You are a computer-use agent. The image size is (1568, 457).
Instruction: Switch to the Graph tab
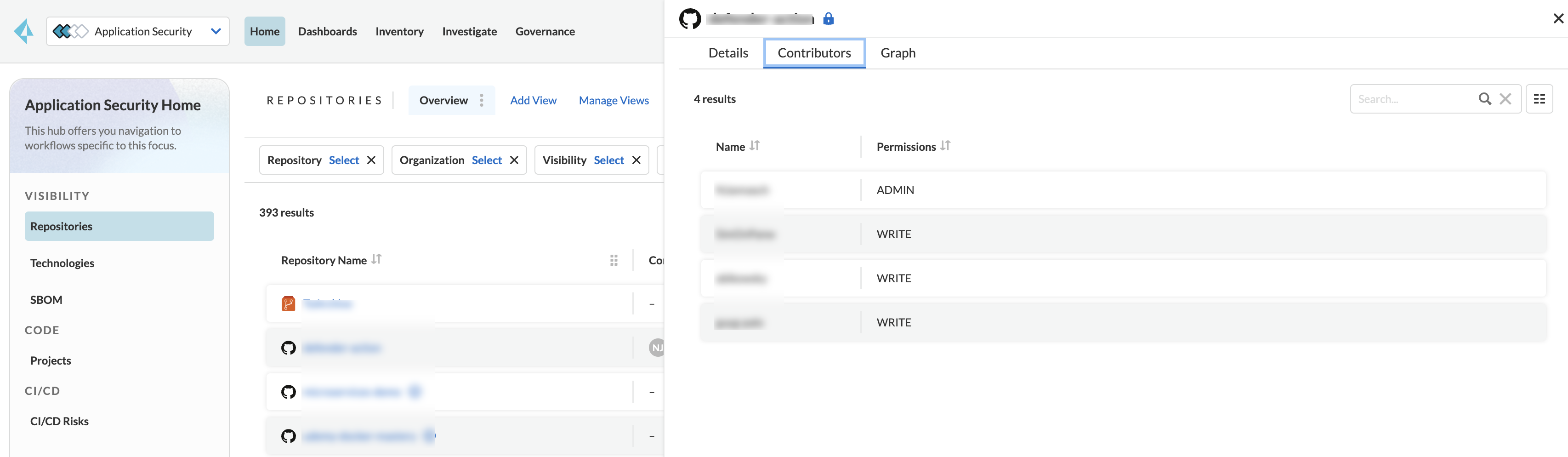pyautogui.click(x=898, y=53)
